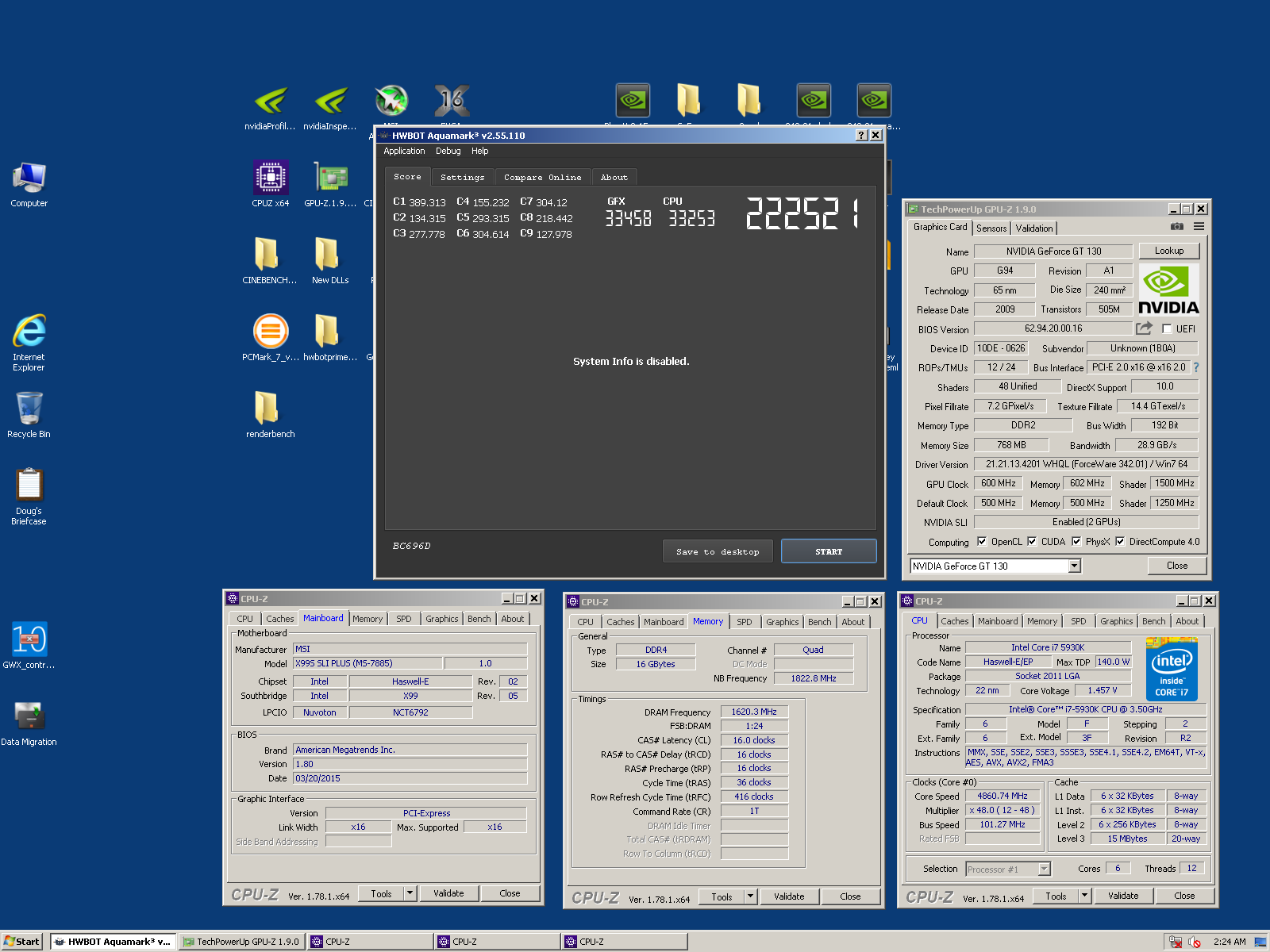
Task: Open the Bench tab in Memory CPU-Z window
Action: [819, 622]
